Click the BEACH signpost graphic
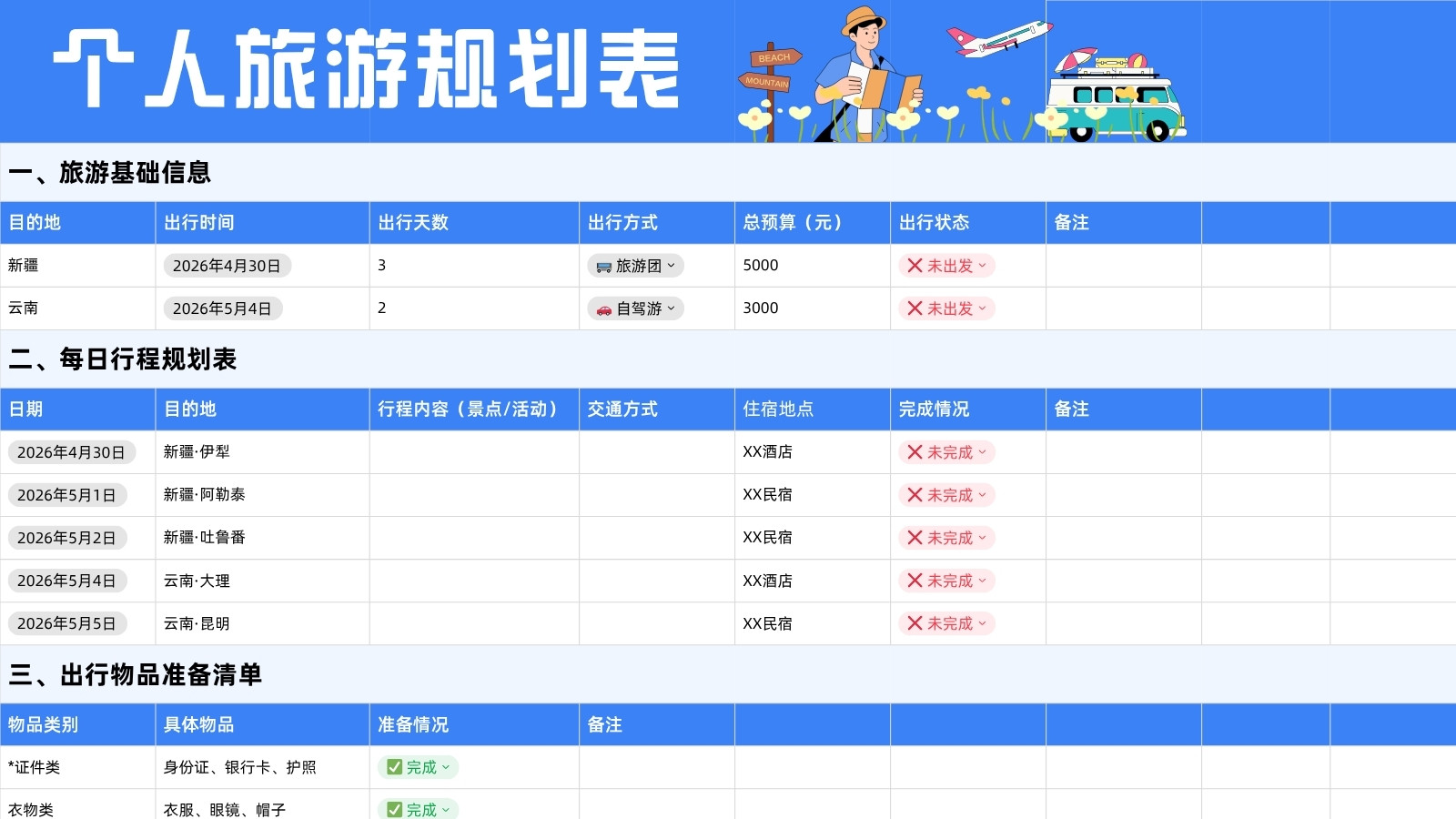Image resolution: width=1456 pixels, height=819 pixels. pos(774,57)
